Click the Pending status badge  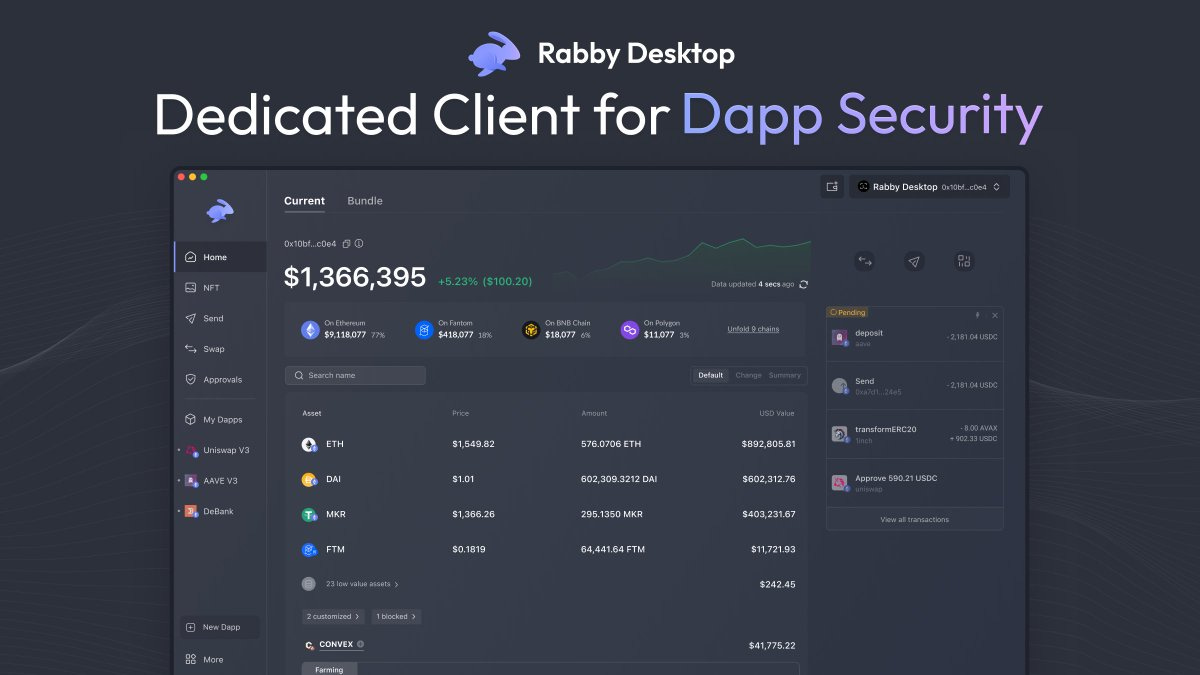[848, 312]
